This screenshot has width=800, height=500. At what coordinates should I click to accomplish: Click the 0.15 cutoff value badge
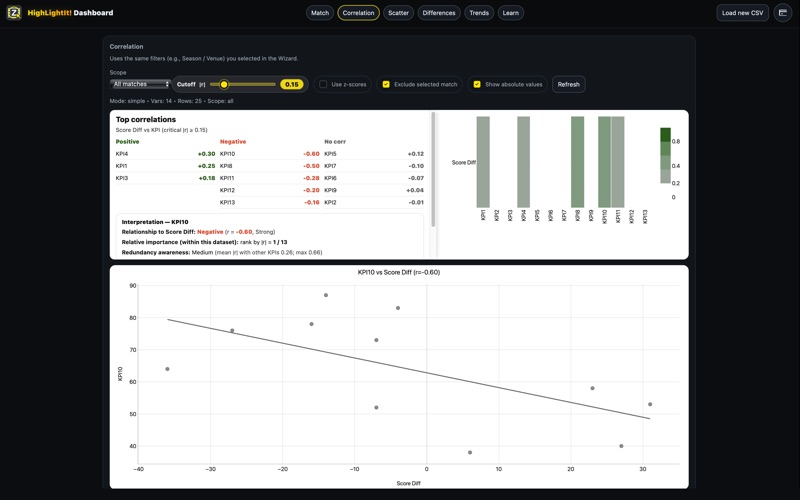292,84
